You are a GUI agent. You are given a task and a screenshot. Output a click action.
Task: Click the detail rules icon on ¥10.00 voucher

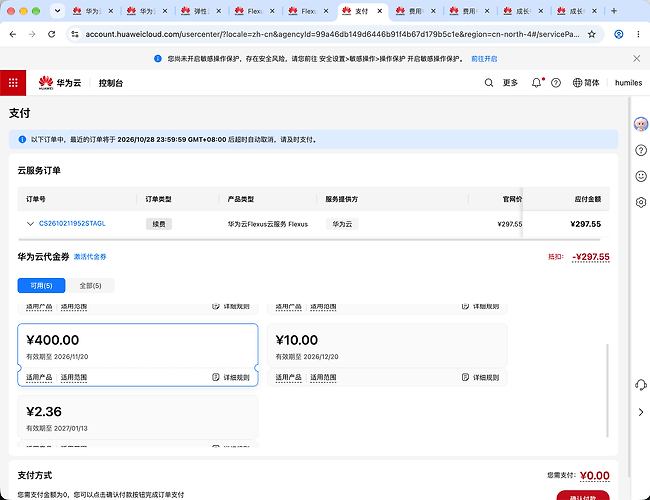[x=465, y=377]
